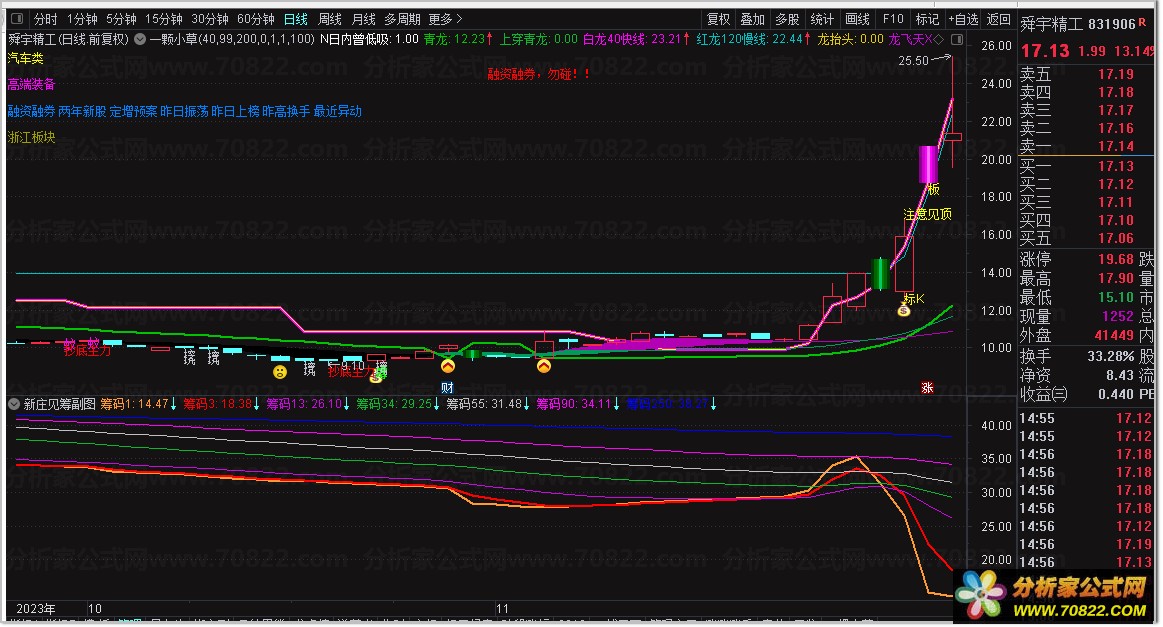Viewport: 1163px width, 627px height.
Task: Click the 定增预案 tag
Action: tap(134, 111)
